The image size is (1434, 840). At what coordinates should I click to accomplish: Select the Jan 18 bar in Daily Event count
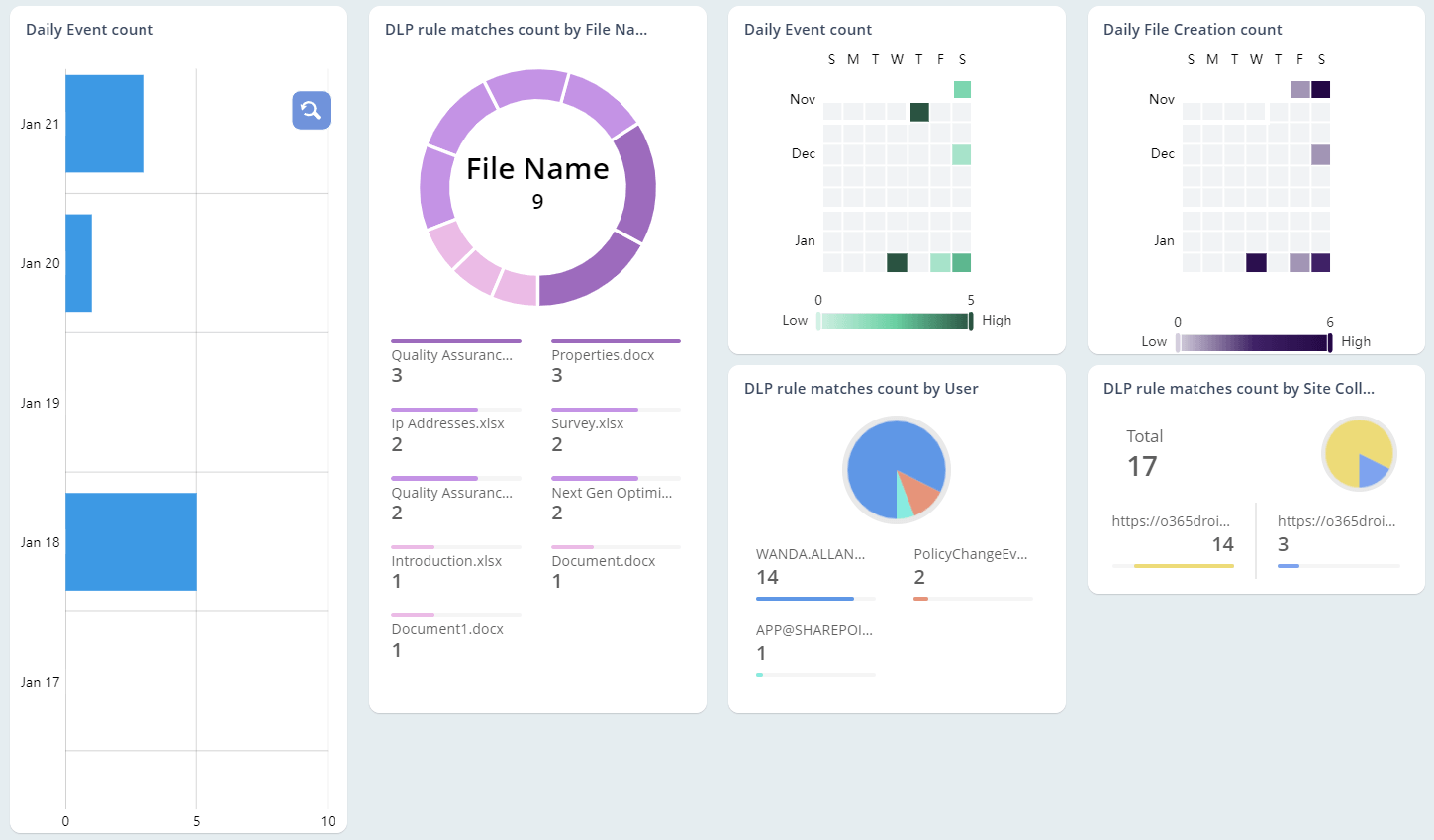coord(129,541)
